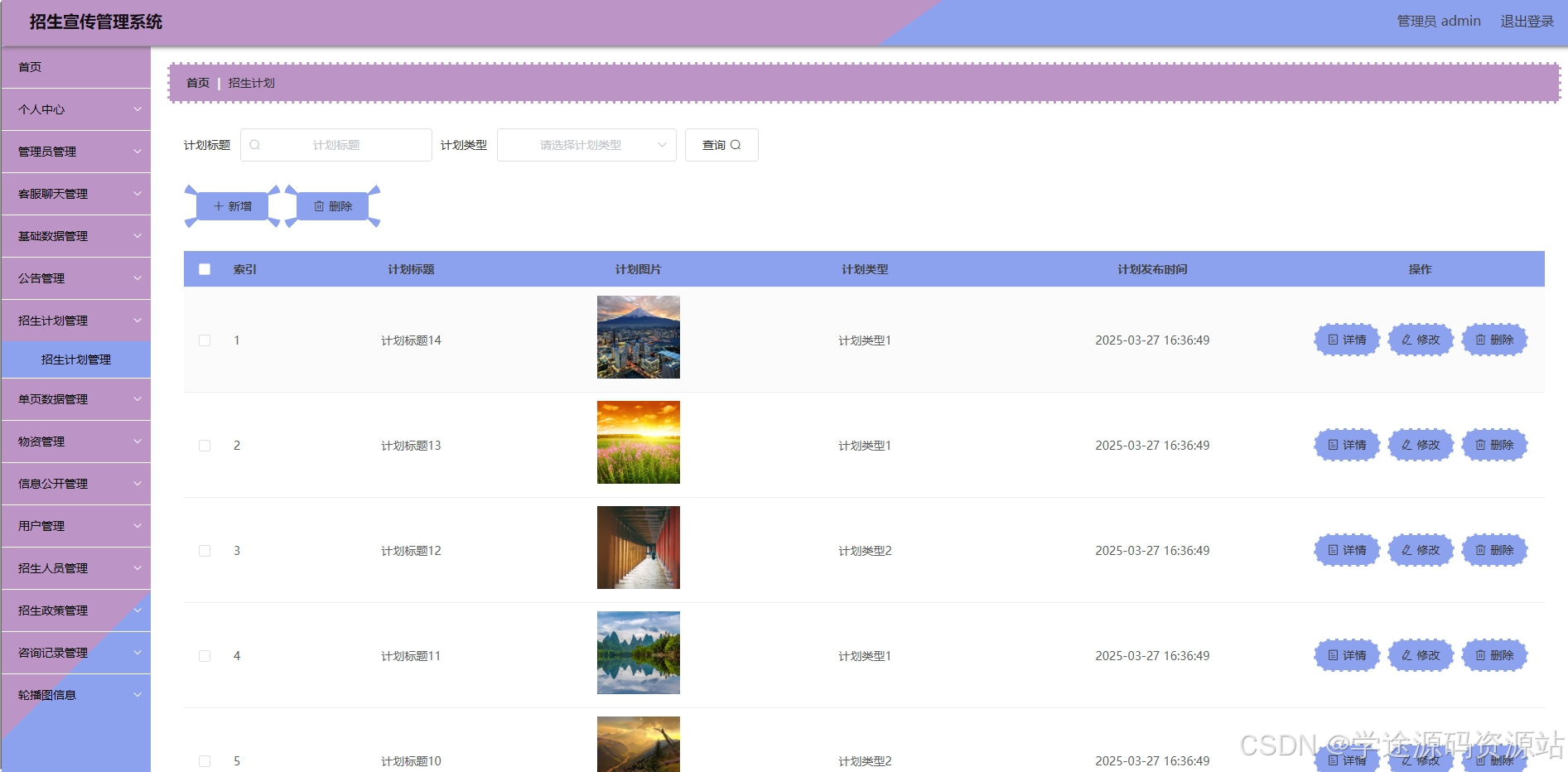Click 删除 for 计划标题13
The image size is (1568, 772).
coord(1494,445)
